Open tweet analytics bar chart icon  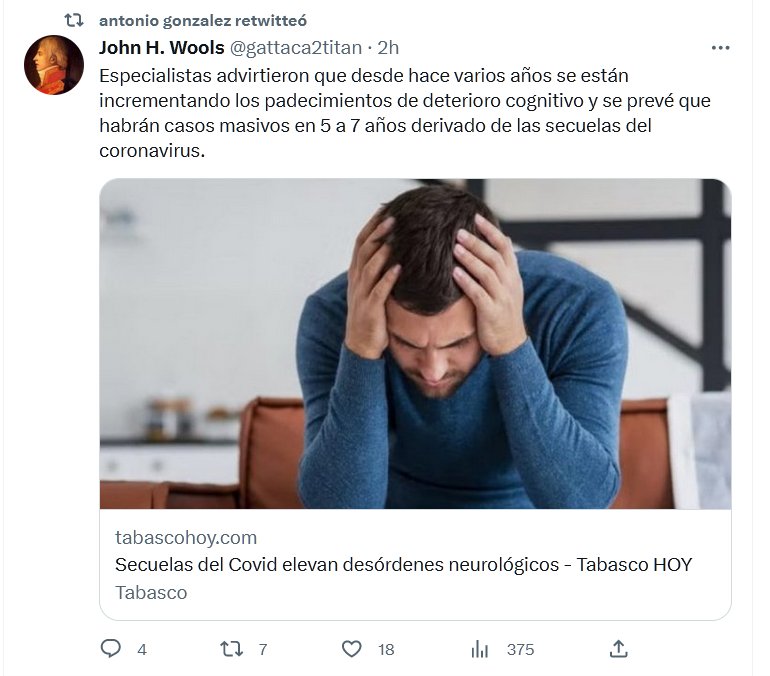coord(479,649)
